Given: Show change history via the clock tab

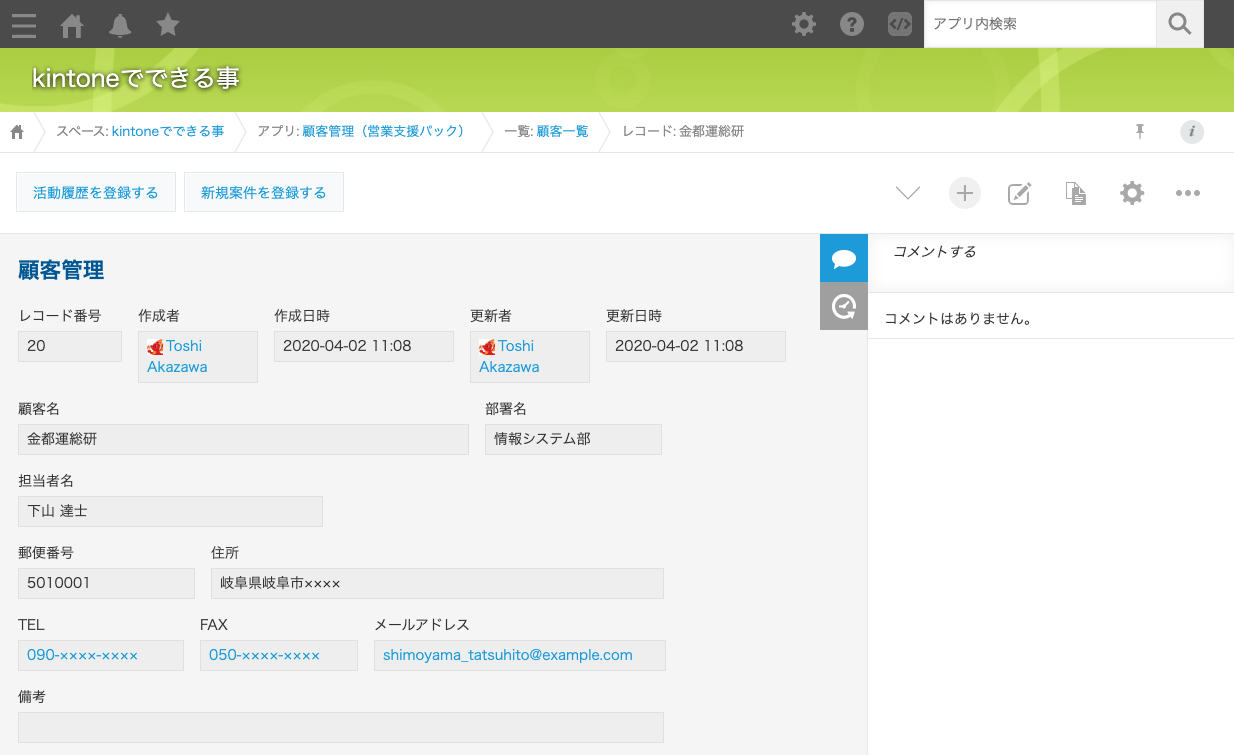Looking at the screenshot, I should [843, 305].
